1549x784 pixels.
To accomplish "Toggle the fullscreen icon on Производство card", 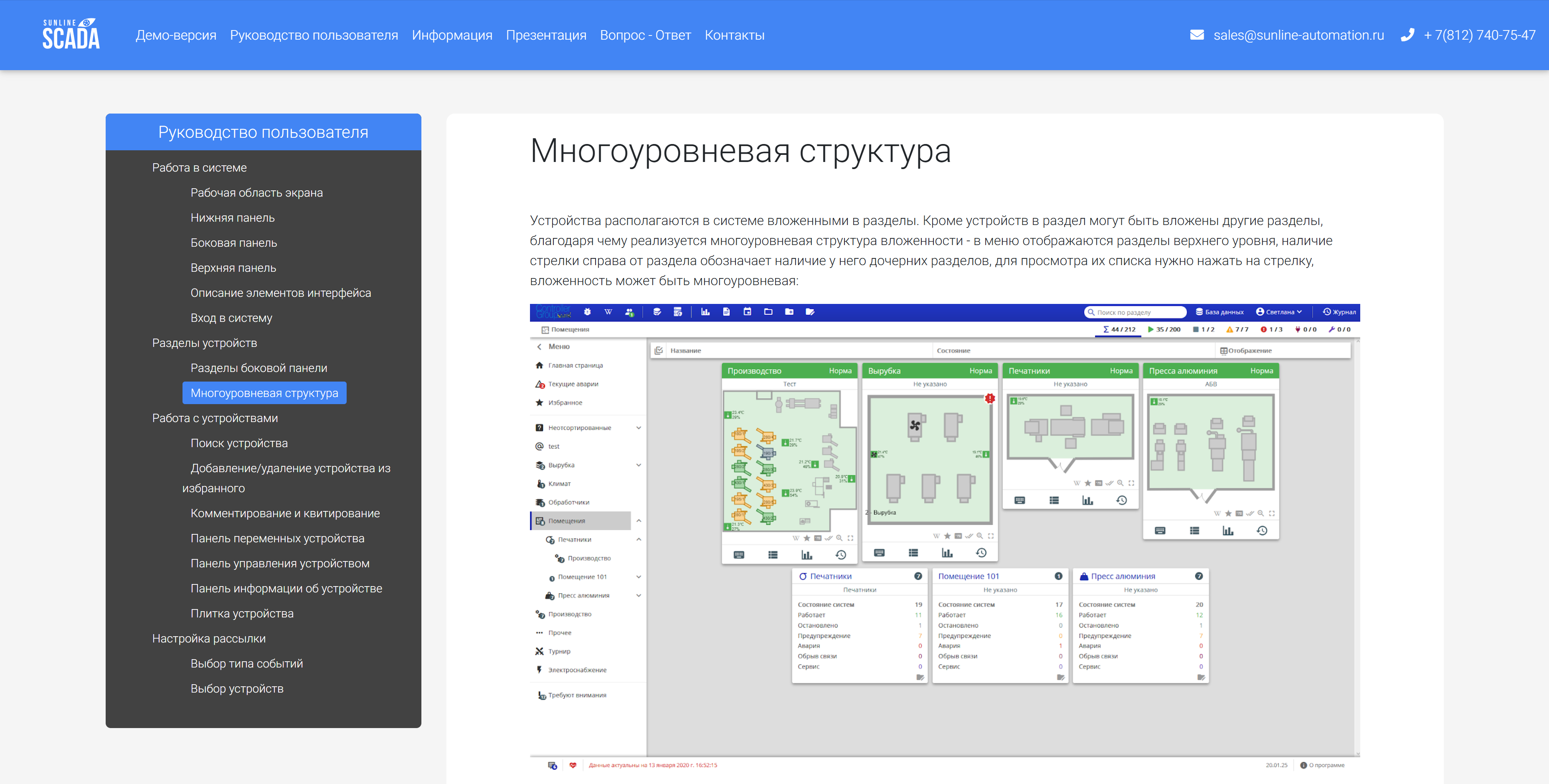I will 850,538.
